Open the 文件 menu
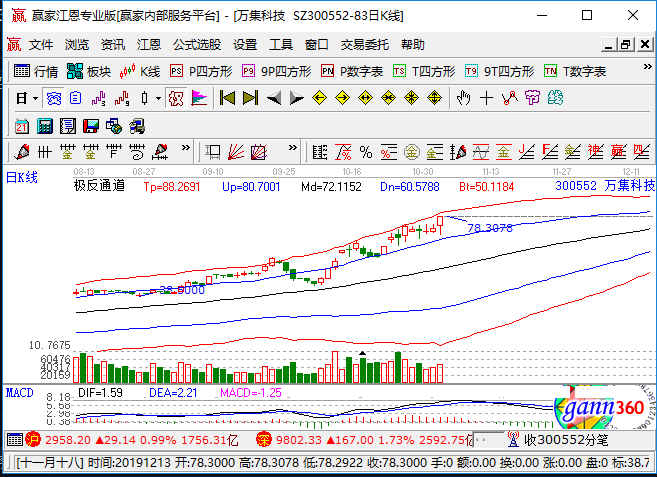 (x=41, y=44)
